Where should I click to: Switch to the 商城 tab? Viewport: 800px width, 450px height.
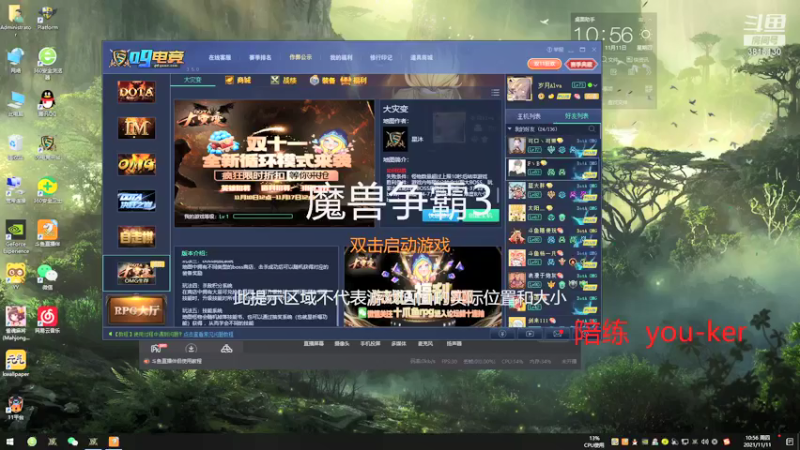(238, 80)
